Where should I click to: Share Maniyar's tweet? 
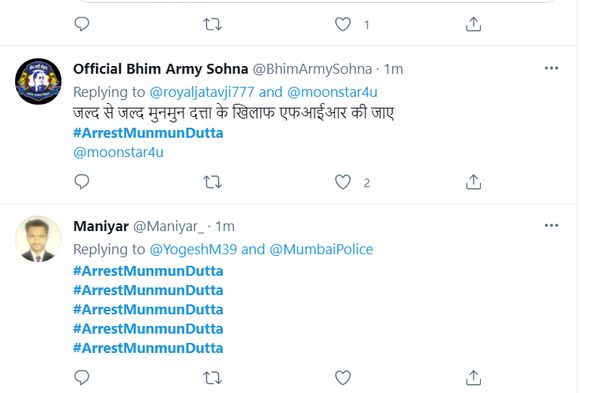click(473, 378)
